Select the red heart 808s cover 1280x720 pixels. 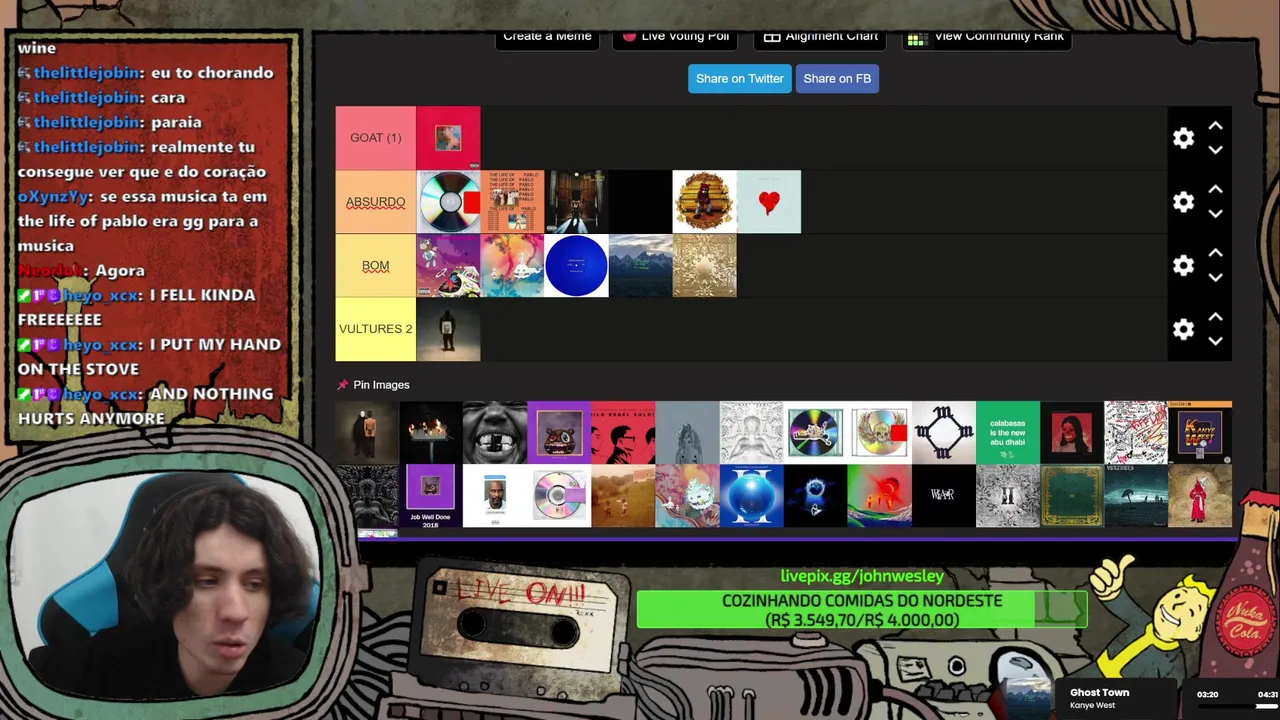(768, 202)
